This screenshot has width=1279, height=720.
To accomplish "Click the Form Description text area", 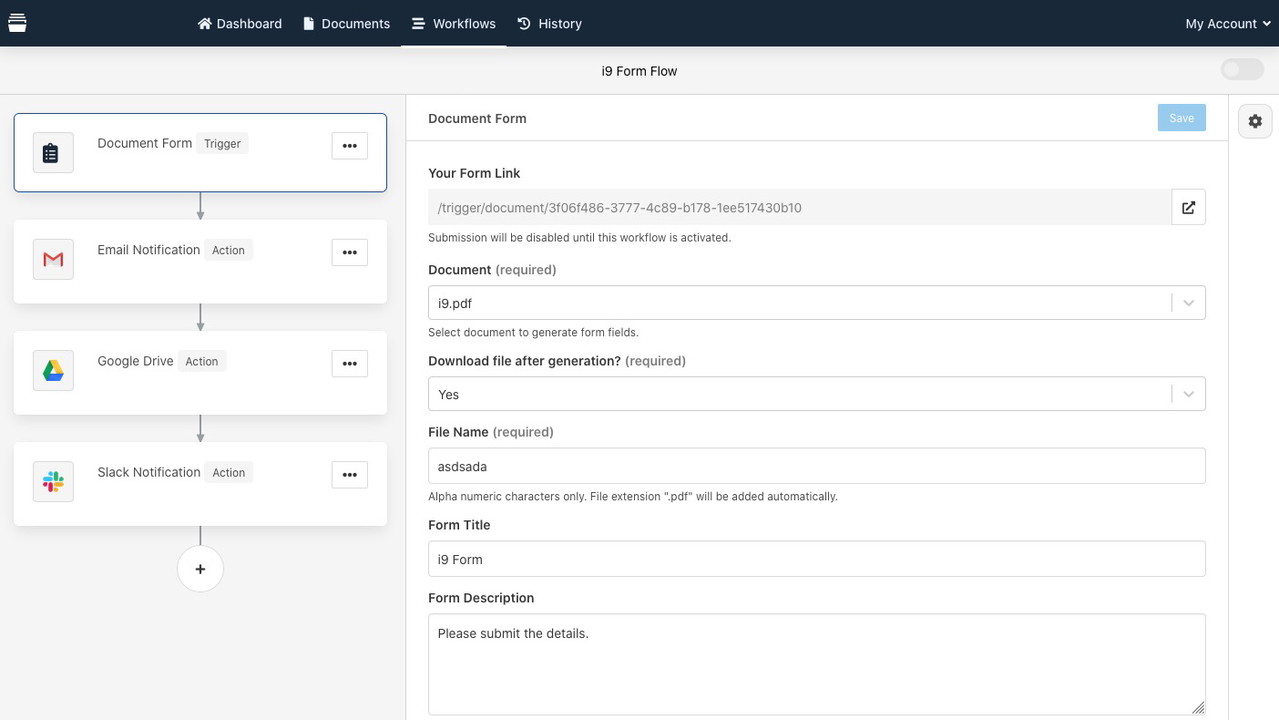I will tap(816, 664).
